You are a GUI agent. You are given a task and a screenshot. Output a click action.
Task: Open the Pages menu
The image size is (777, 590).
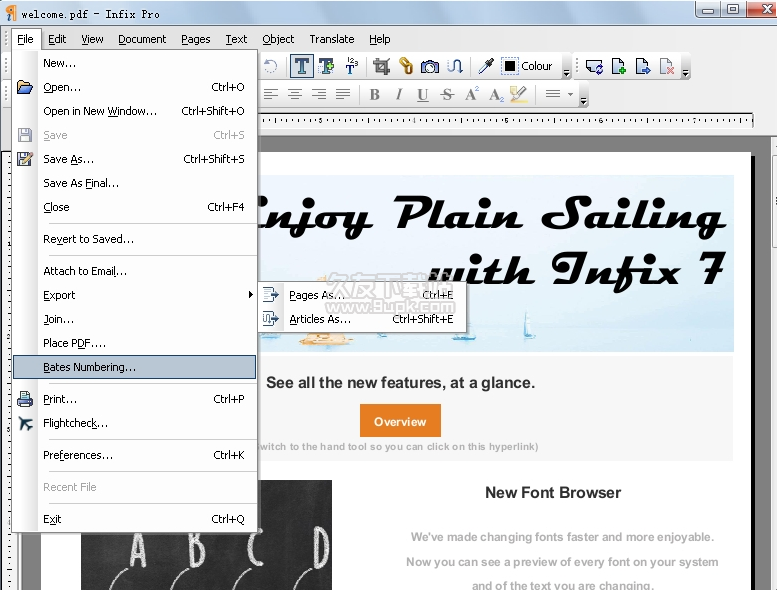[195, 39]
